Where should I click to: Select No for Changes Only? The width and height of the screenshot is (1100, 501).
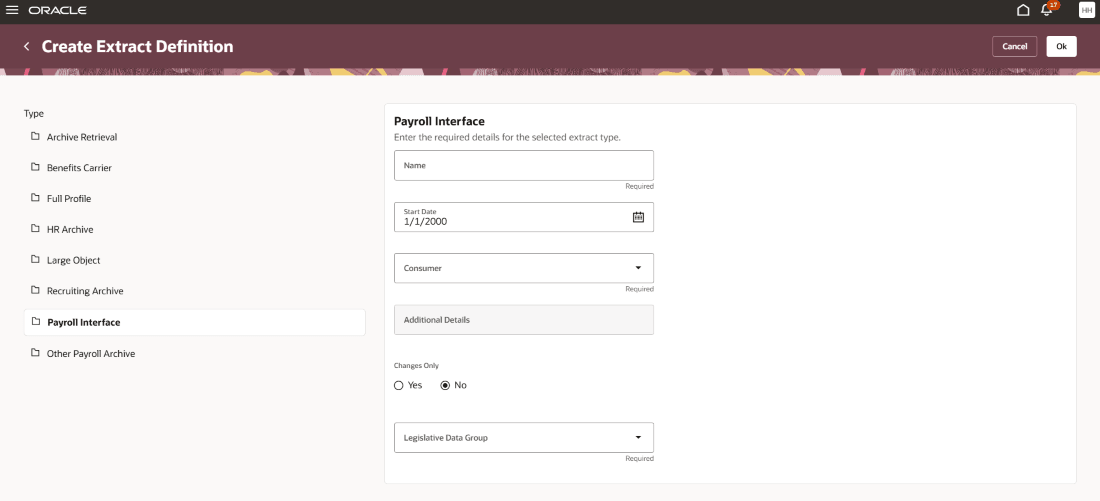click(445, 385)
